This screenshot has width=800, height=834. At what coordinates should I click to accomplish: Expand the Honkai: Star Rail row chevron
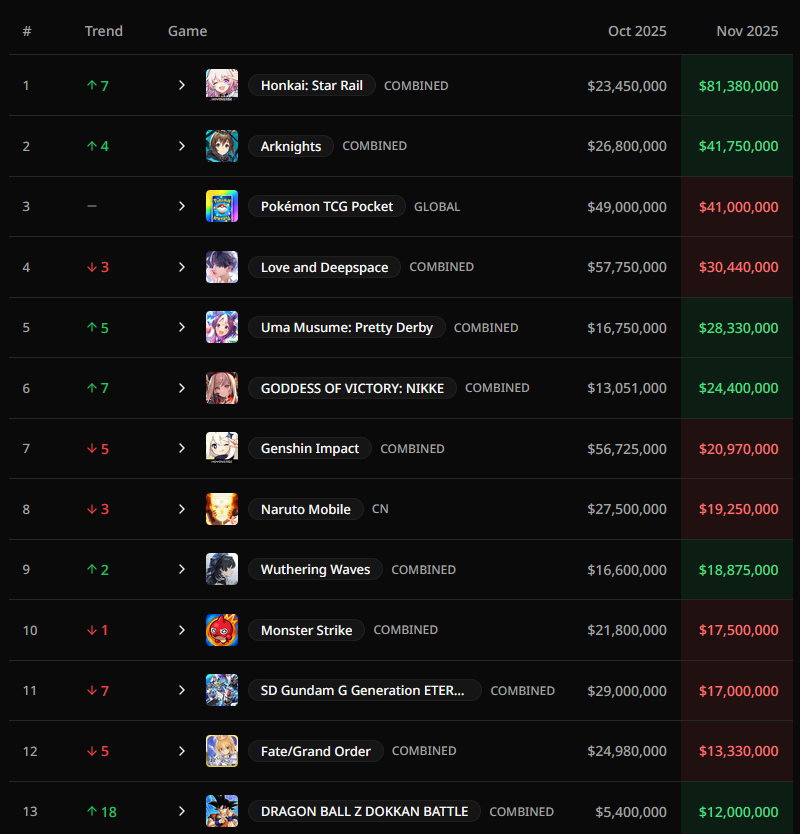(x=182, y=85)
